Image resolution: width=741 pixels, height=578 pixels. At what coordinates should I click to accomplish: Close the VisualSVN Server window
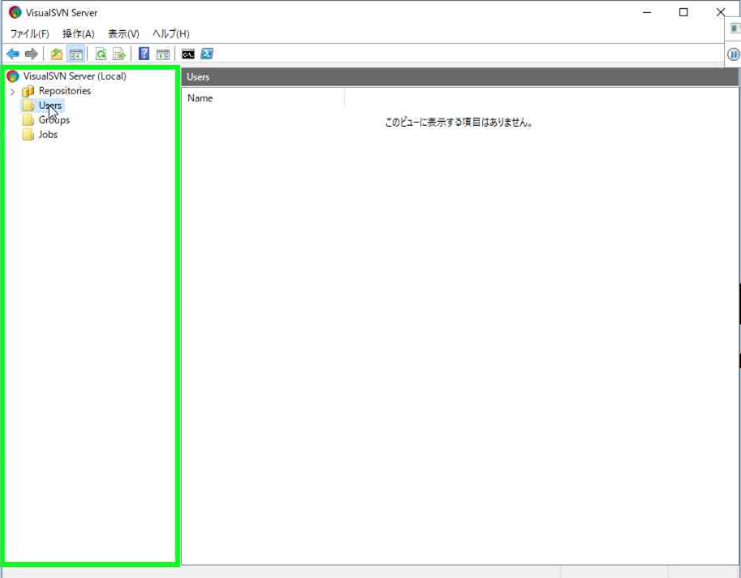[x=720, y=12]
